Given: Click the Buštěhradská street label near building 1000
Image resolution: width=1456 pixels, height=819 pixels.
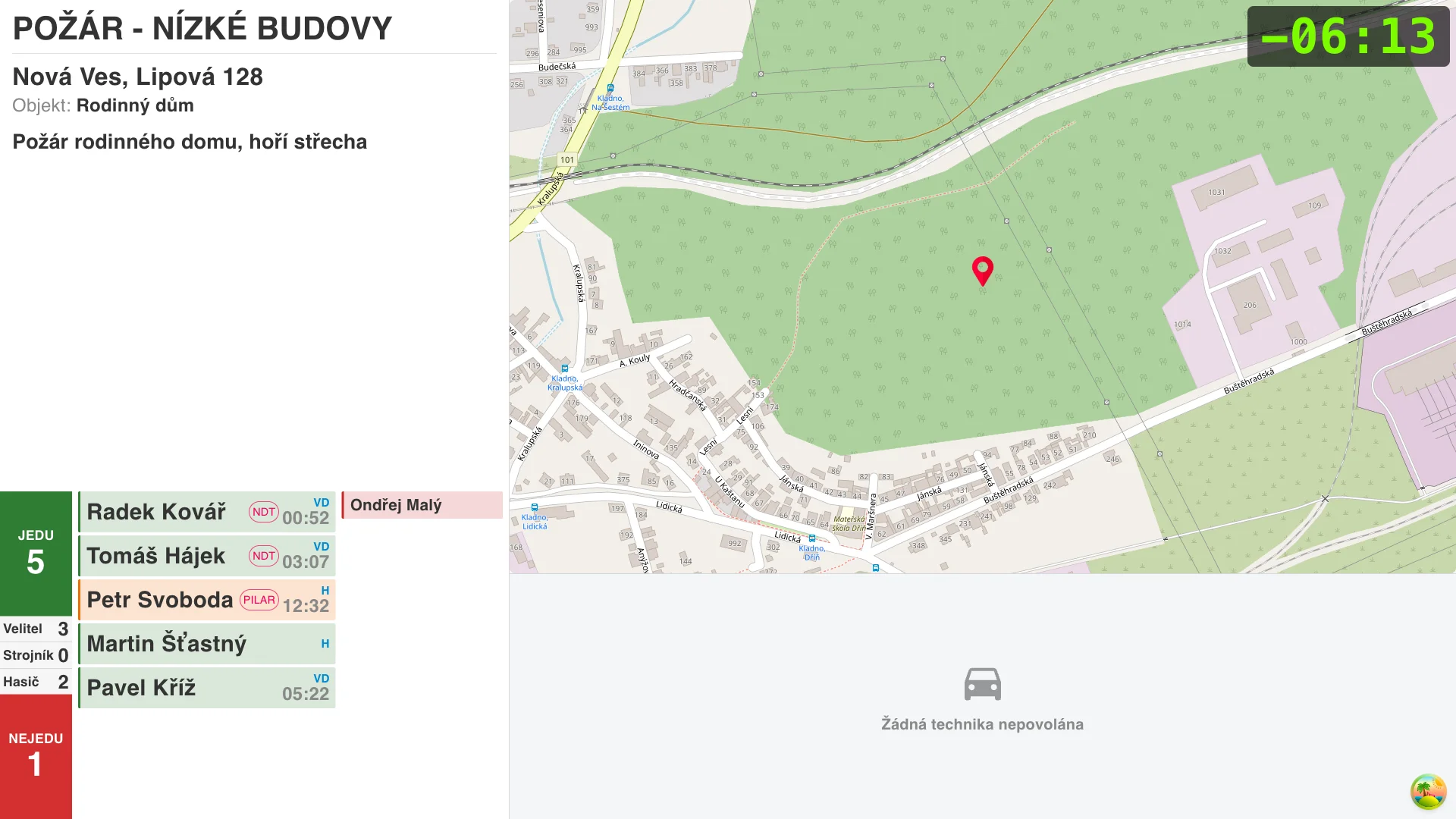Looking at the screenshot, I should point(1248,381).
